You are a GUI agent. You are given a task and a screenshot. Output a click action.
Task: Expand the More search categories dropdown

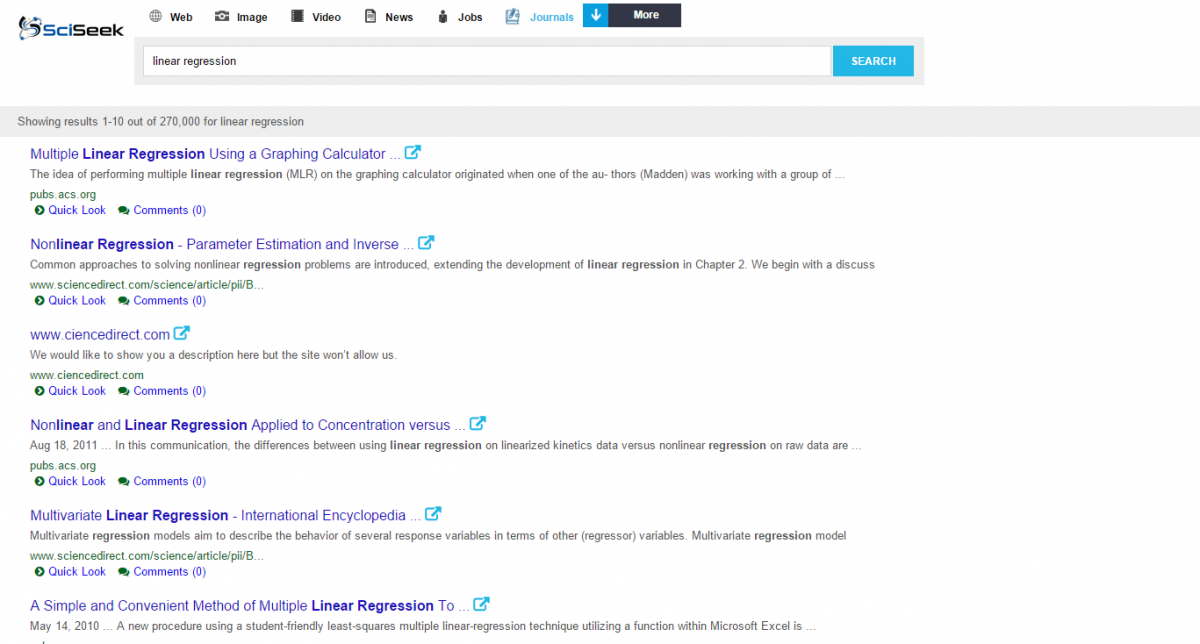point(632,15)
